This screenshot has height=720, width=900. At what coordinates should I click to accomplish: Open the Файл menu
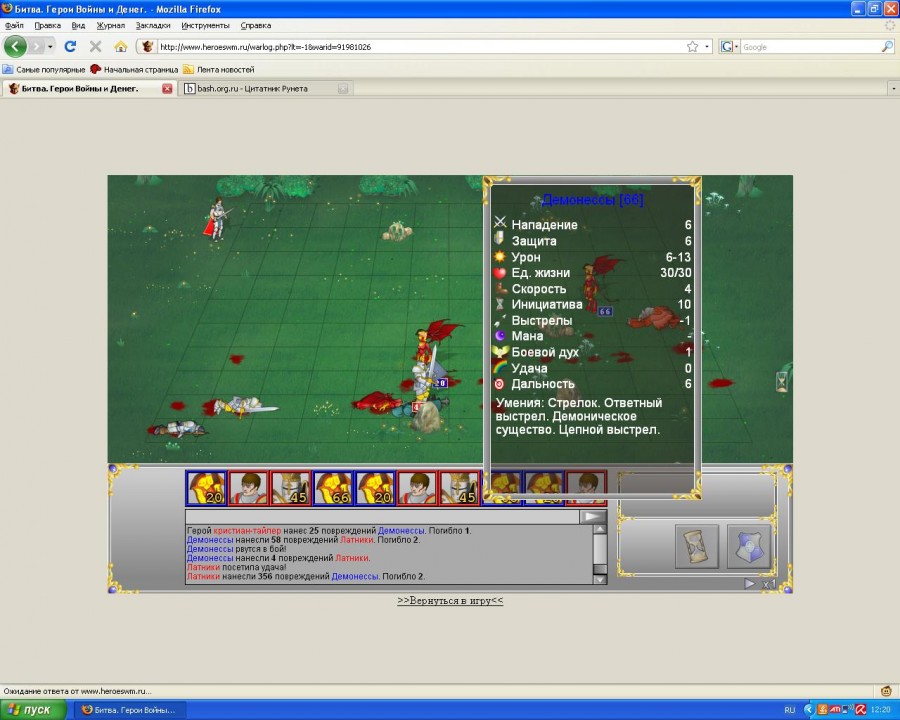14,25
